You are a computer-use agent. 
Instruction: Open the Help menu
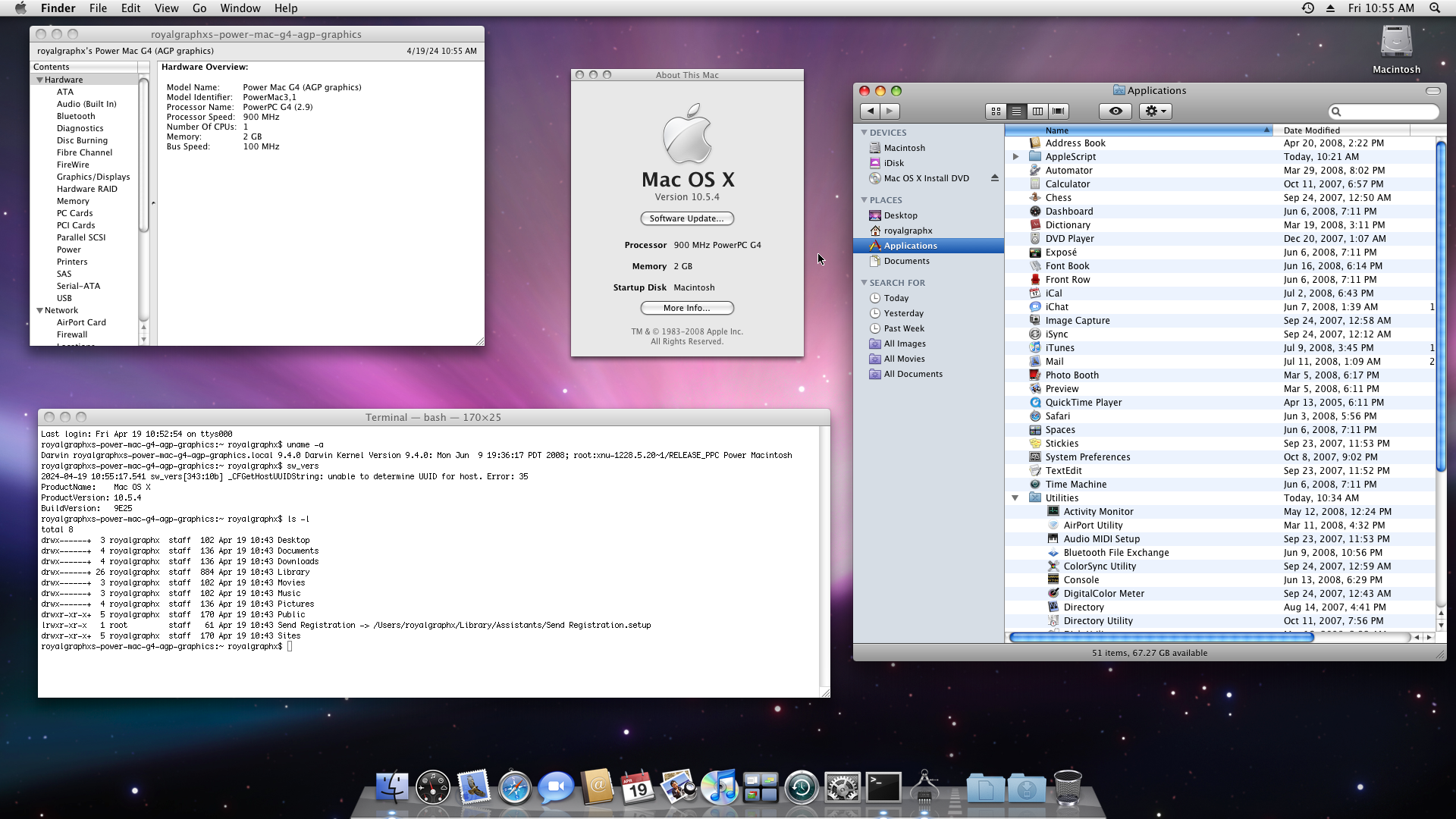(x=286, y=8)
